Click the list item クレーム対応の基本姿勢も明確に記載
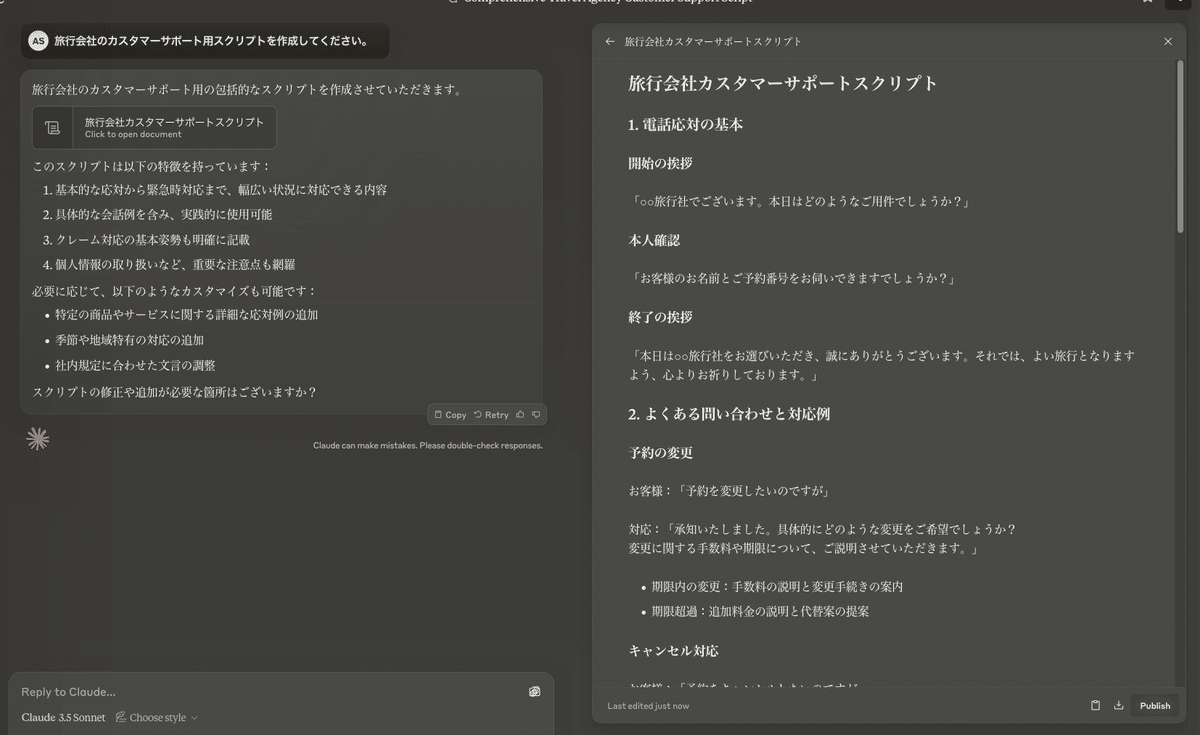Viewport: 1200px width, 735px height. coord(152,240)
